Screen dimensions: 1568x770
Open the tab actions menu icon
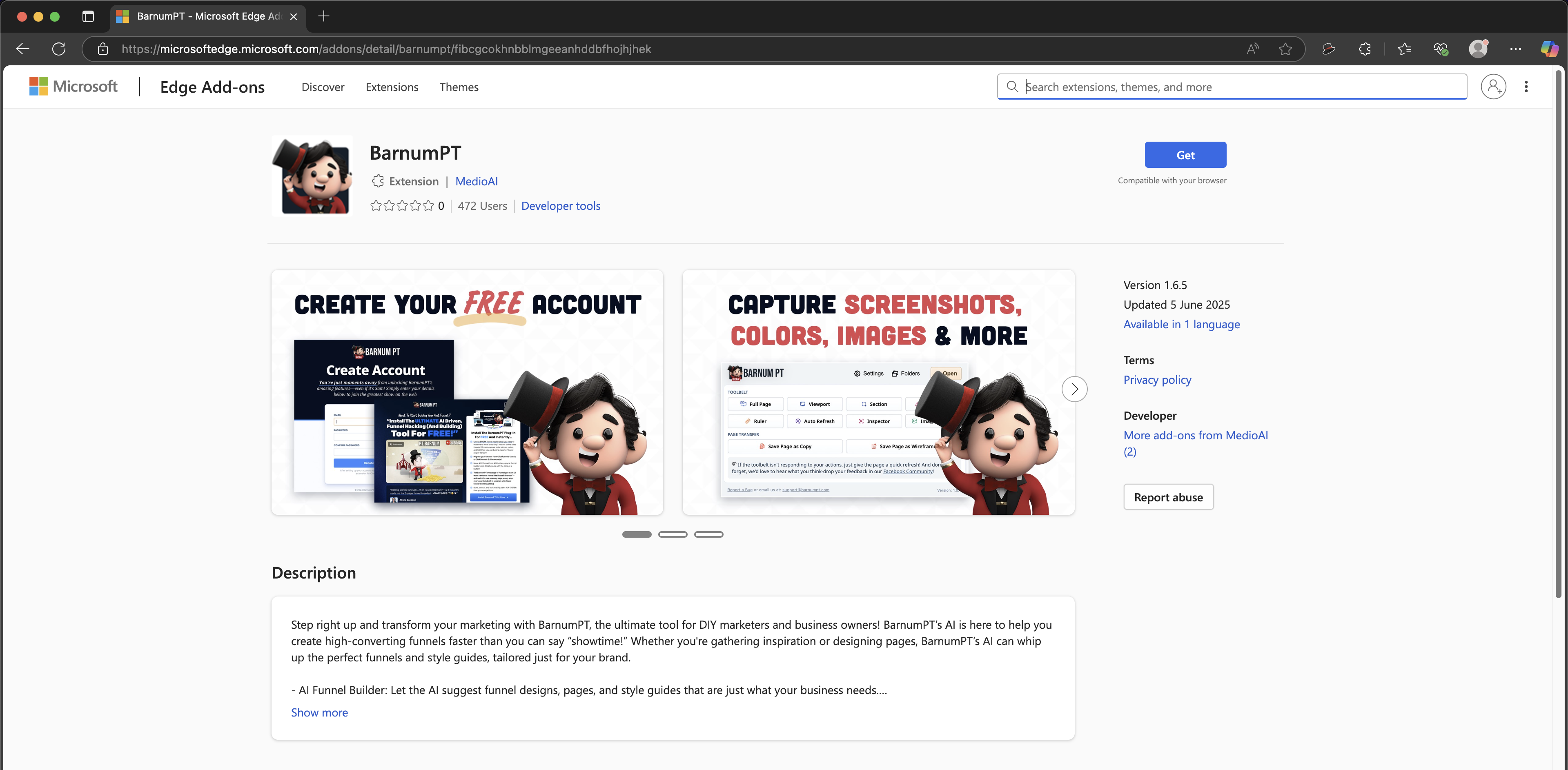pyautogui.click(x=88, y=16)
